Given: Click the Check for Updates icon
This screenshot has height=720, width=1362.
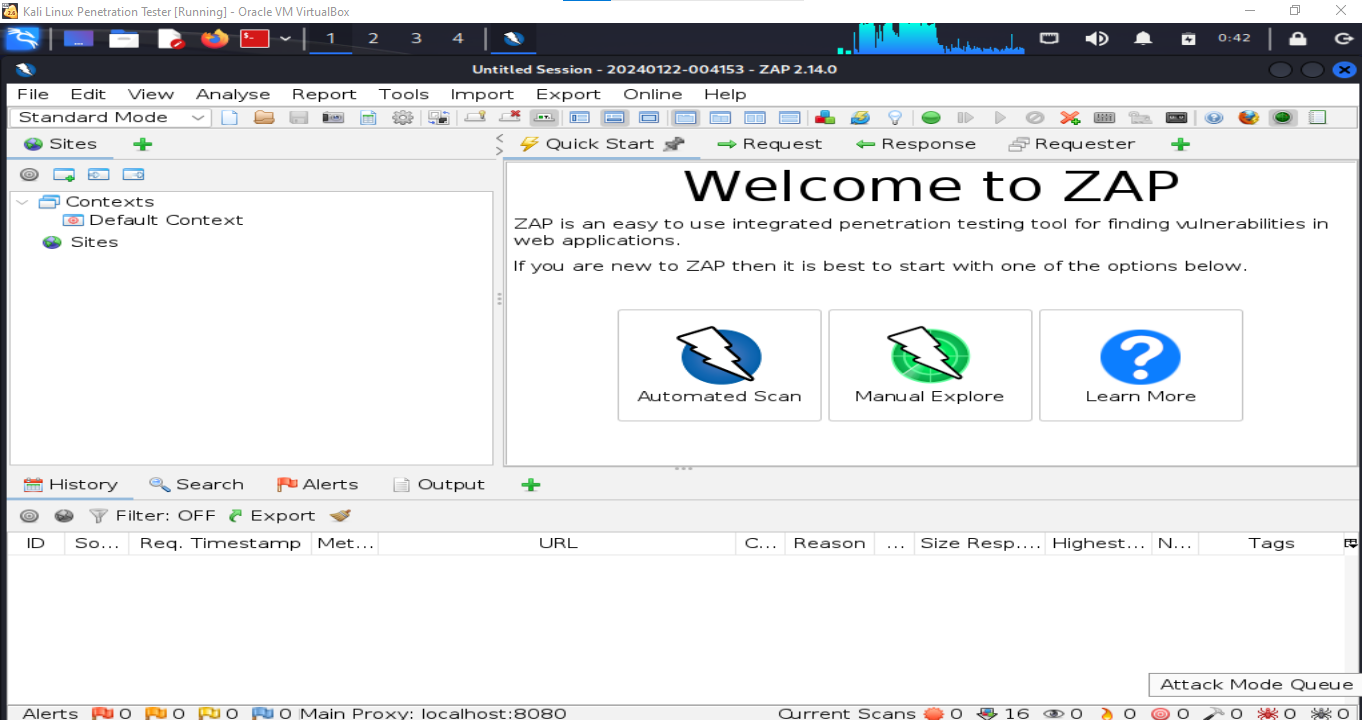Looking at the screenshot, I should coord(860,118).
